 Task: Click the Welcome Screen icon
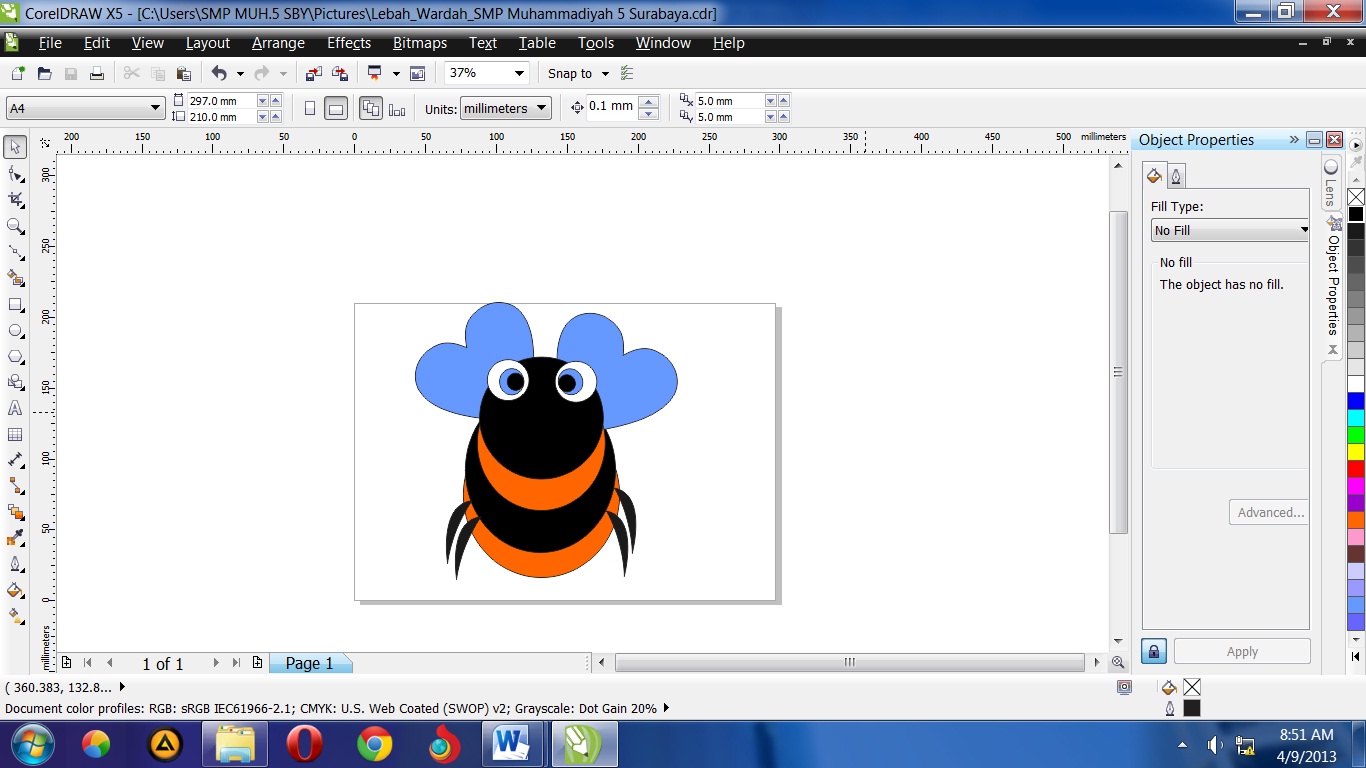(417, 73)
